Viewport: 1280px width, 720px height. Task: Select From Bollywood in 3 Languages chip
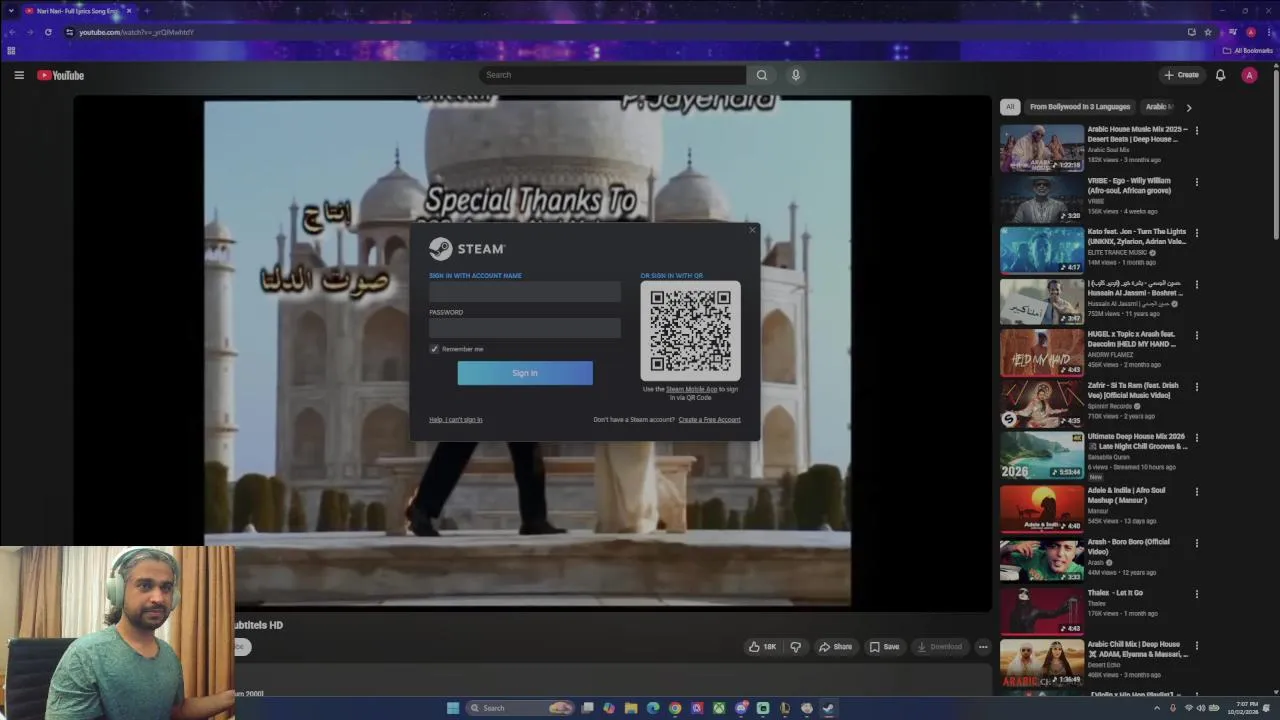1080,107
